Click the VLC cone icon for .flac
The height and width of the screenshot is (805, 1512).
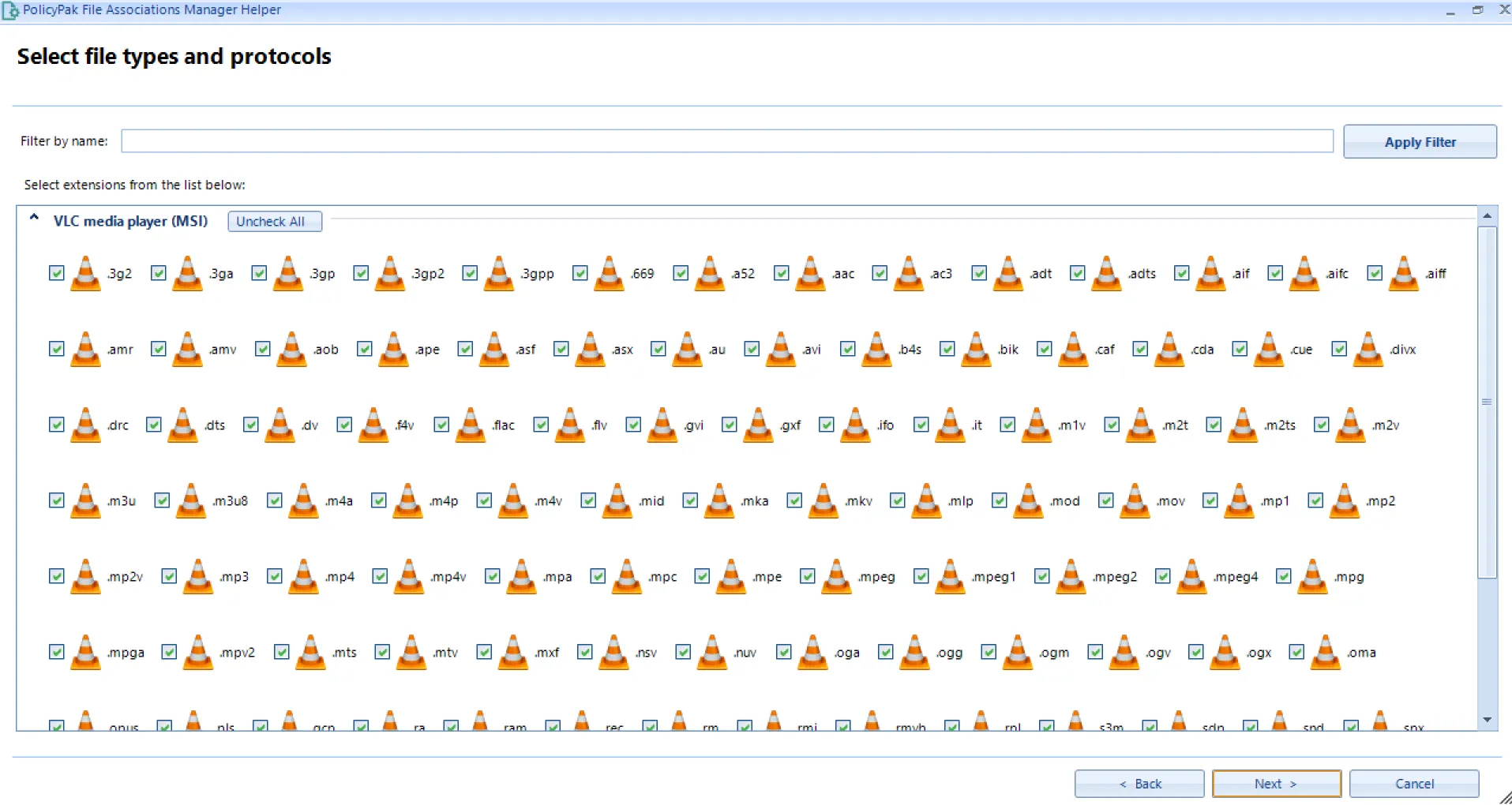click(471, 425)
